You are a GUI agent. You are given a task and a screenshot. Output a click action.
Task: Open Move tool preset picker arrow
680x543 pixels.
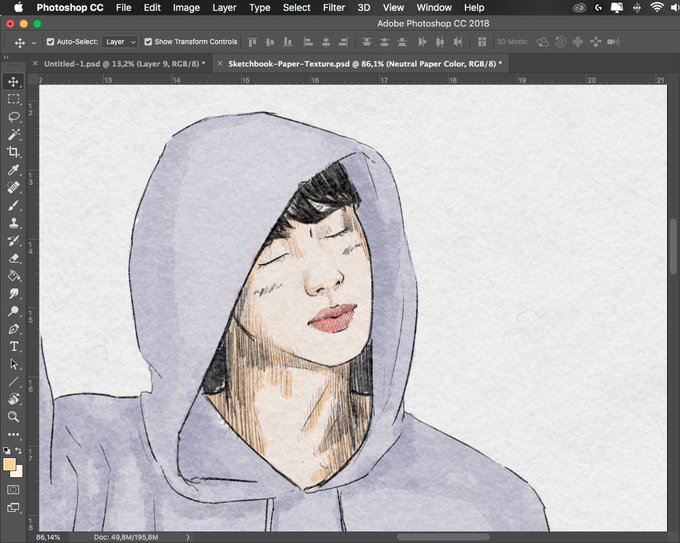coord(34,43)
